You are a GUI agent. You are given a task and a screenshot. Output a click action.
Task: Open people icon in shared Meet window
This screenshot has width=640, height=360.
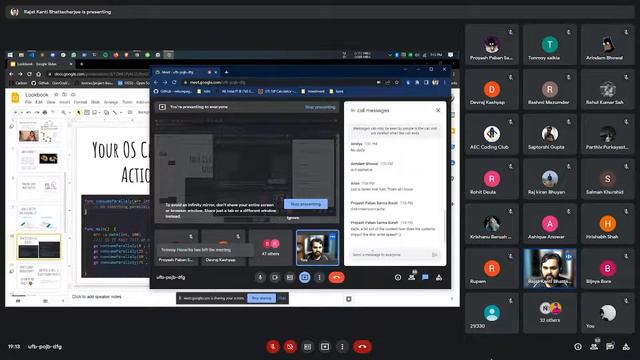pos(411,277)
